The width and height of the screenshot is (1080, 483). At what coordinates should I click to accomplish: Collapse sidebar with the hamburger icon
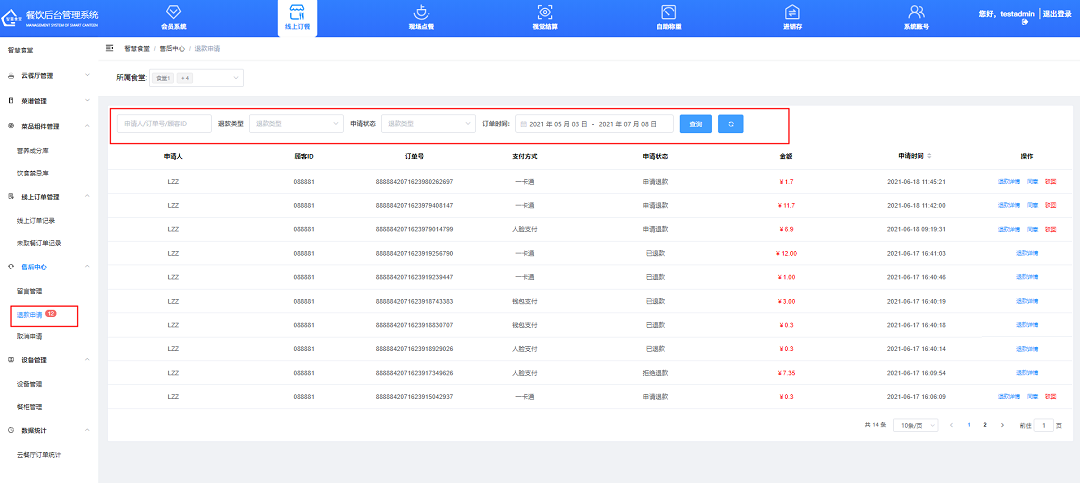click(108, 48)
